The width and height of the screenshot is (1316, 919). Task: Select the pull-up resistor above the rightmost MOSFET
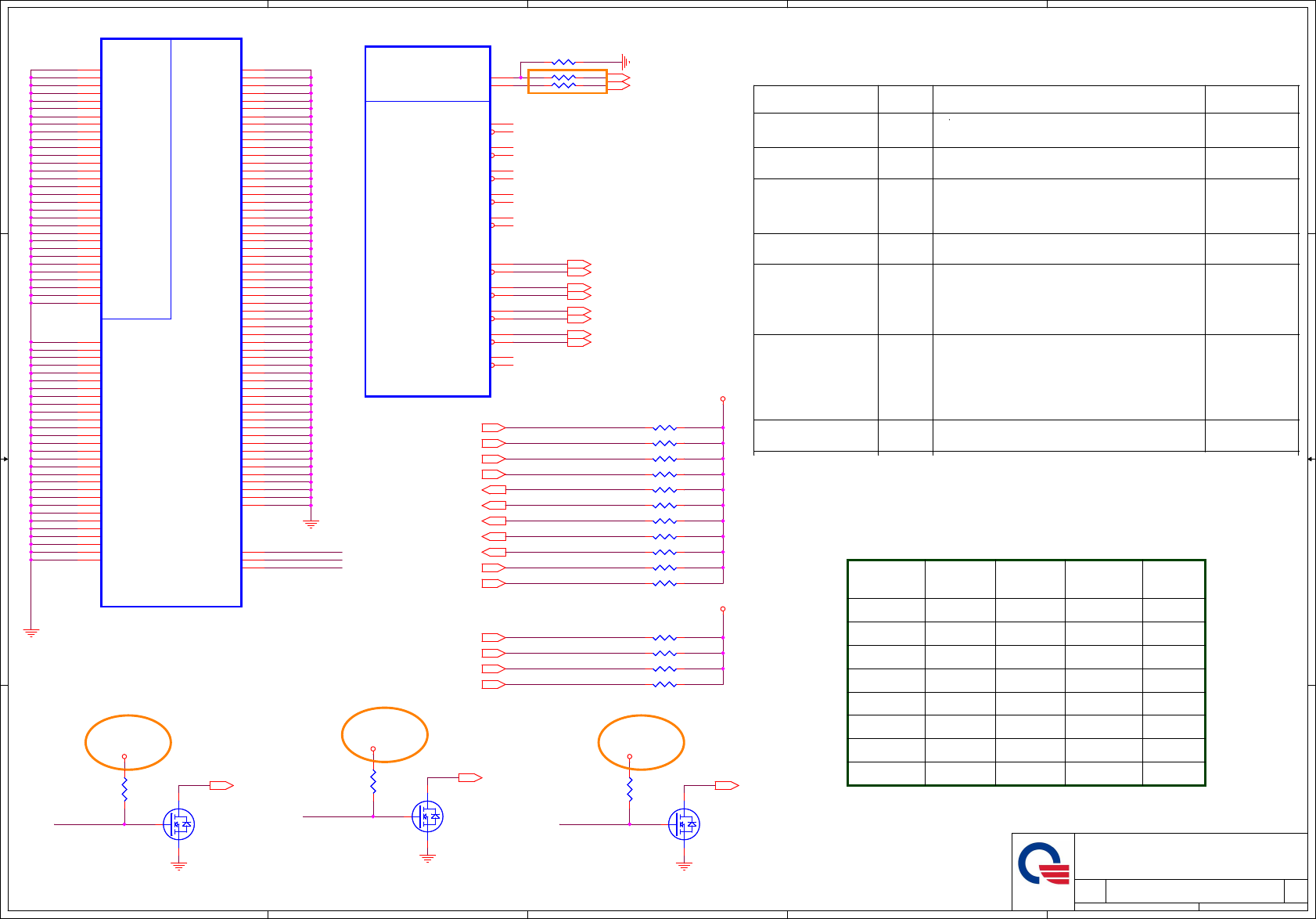pos(630,789)
